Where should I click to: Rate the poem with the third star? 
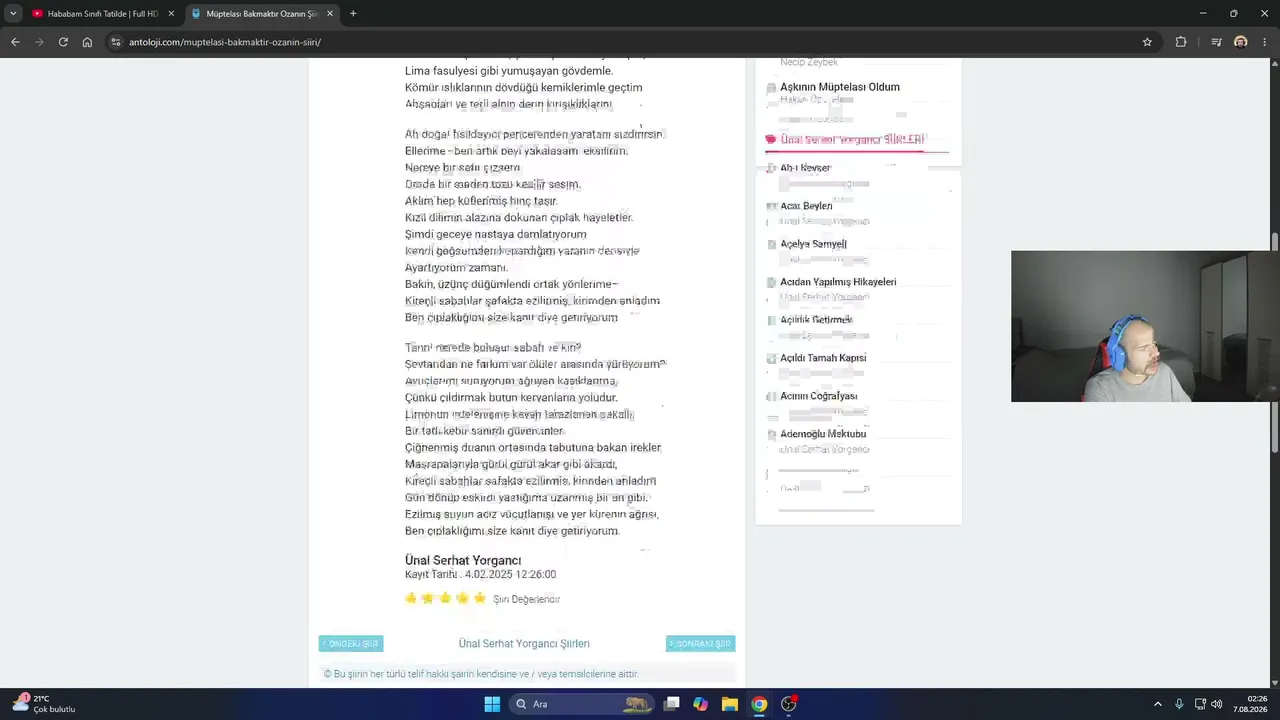445,598
